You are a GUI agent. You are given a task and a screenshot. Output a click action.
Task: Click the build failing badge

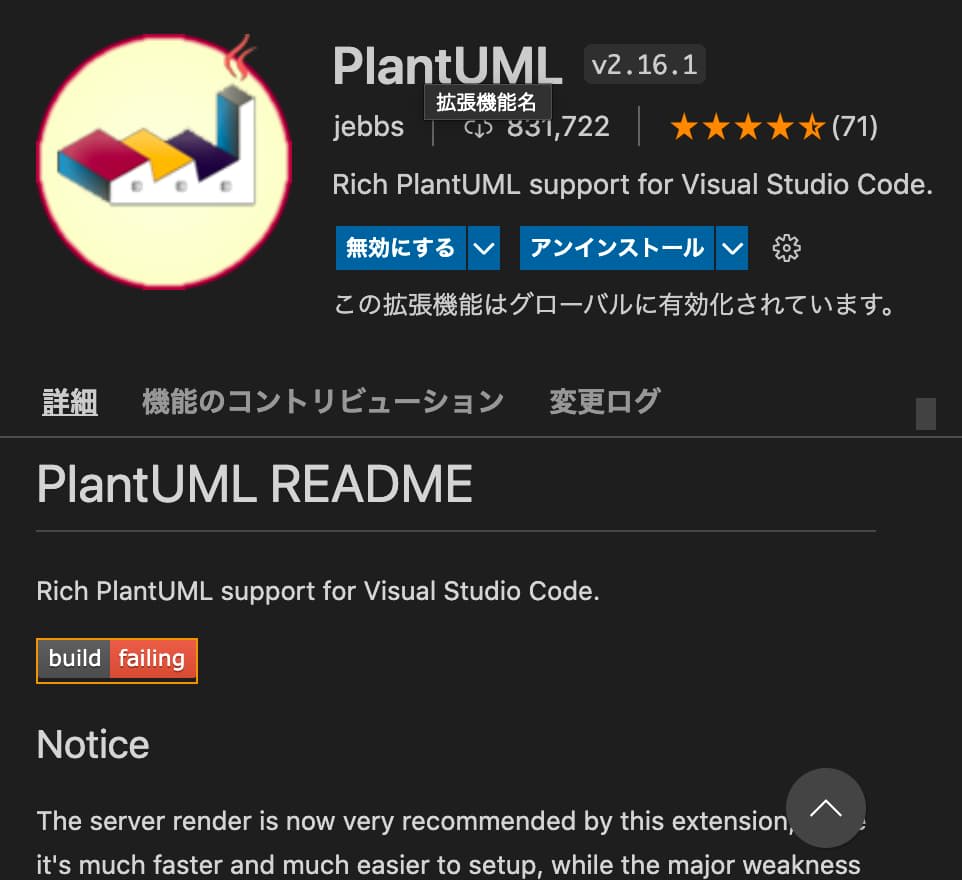point(117,660)
